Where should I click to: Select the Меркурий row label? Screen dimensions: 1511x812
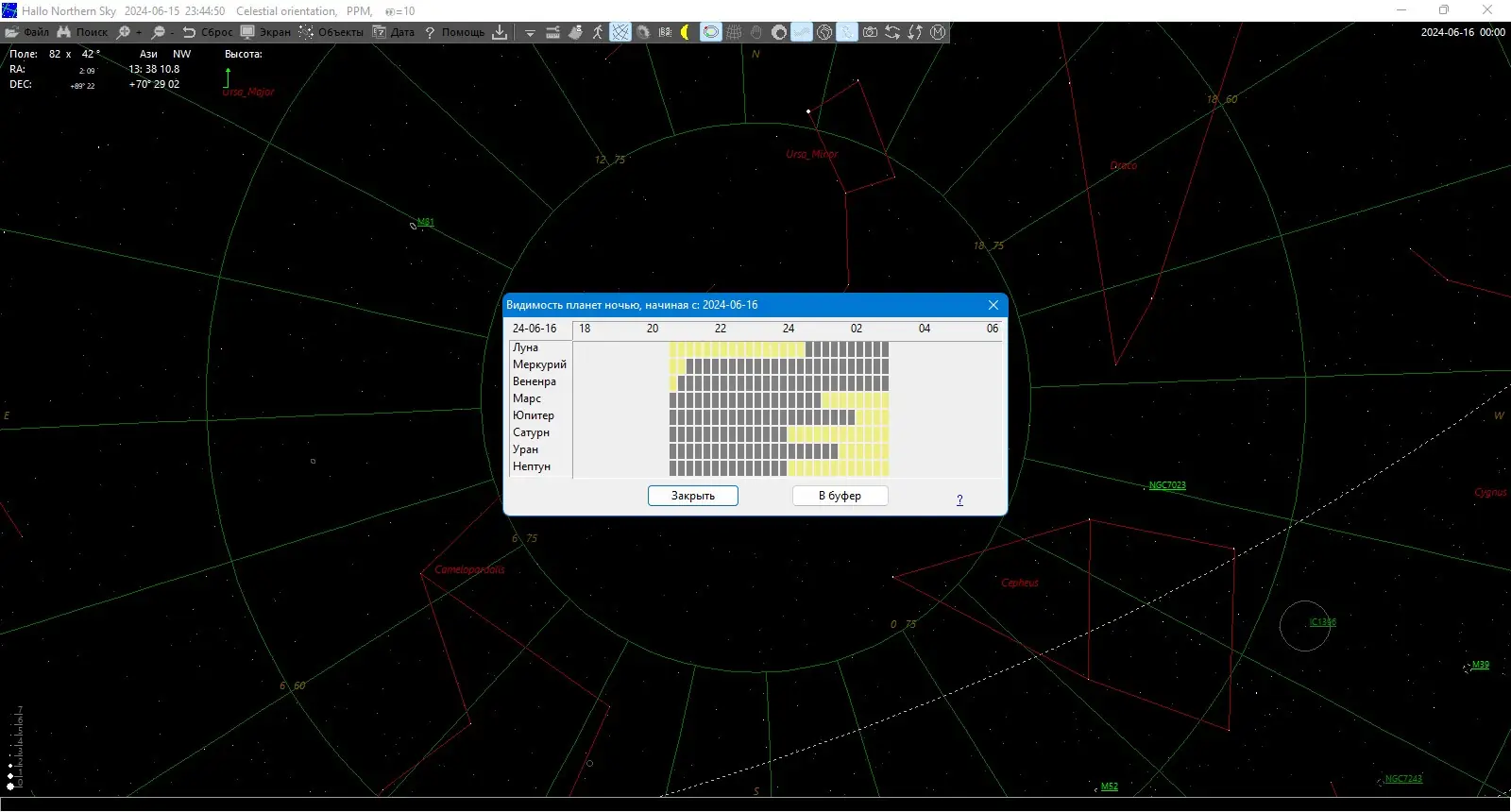point(539,364)
